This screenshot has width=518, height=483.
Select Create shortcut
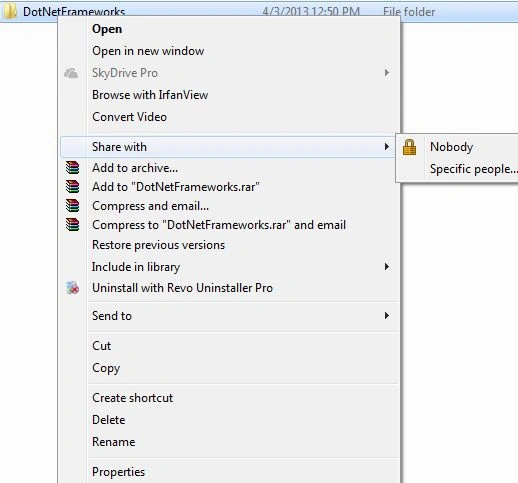(x=132, y=398)
